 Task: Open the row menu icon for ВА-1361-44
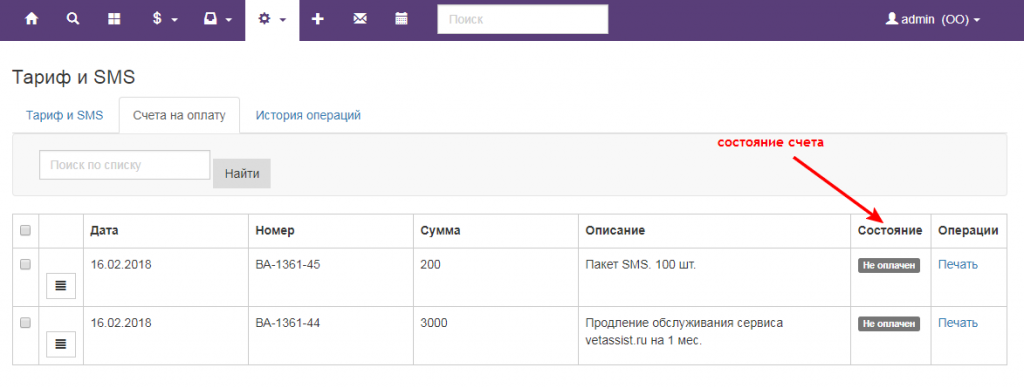pos(61,344)
